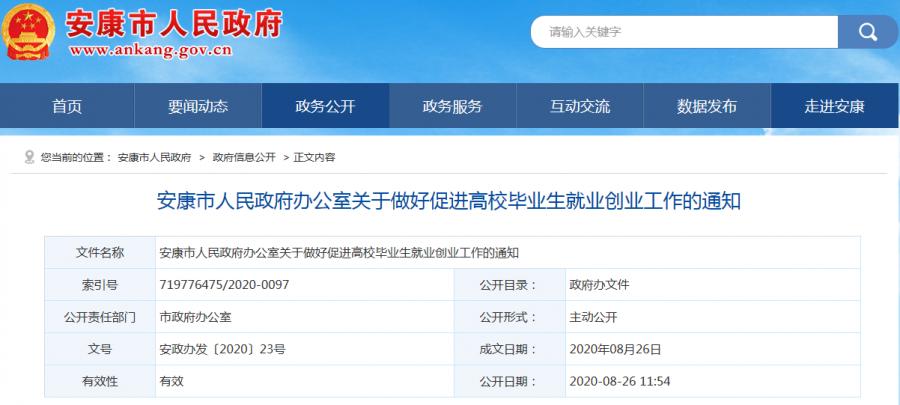
Task: Click the magnifier search button
Action: (x=867, y=32)
